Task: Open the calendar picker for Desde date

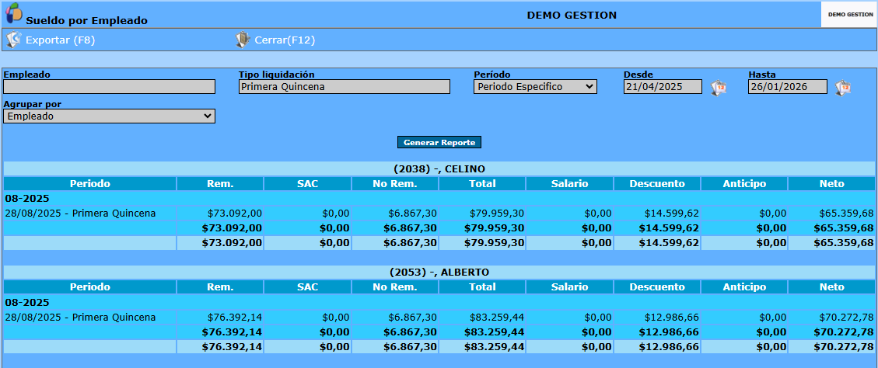Action: click(x=718, y=88)
